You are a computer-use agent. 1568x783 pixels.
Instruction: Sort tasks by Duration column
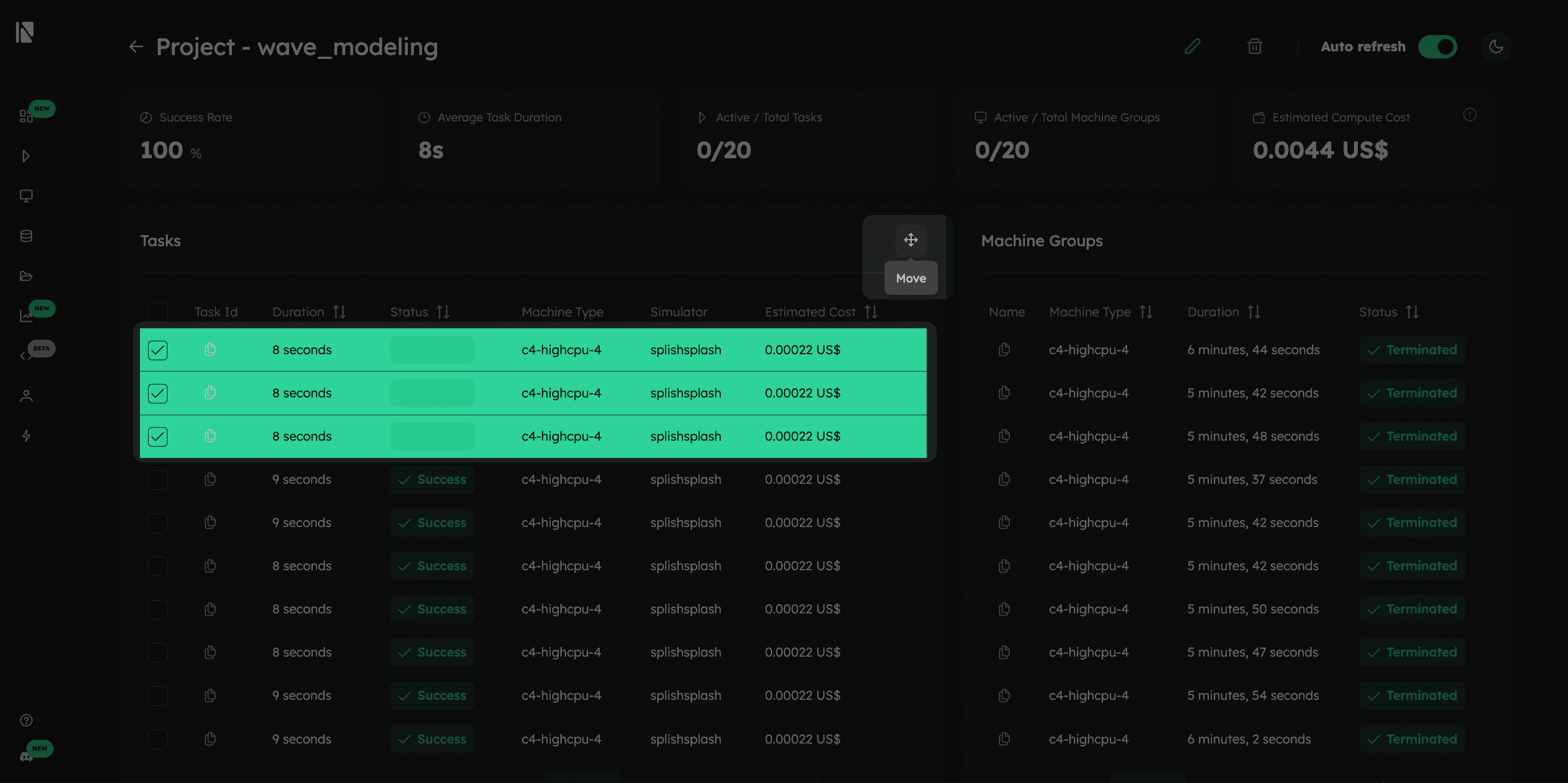tap(339, 312)
